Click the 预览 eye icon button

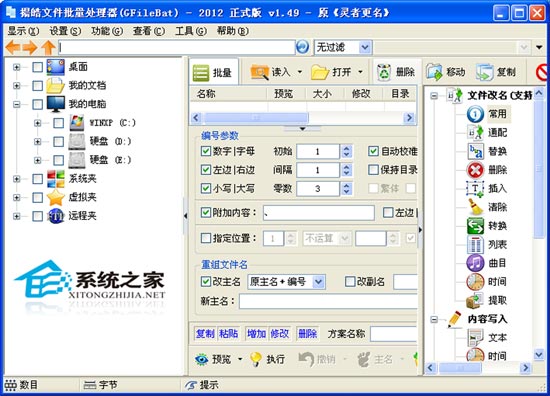pyautogui.click(x=201, y=359)
